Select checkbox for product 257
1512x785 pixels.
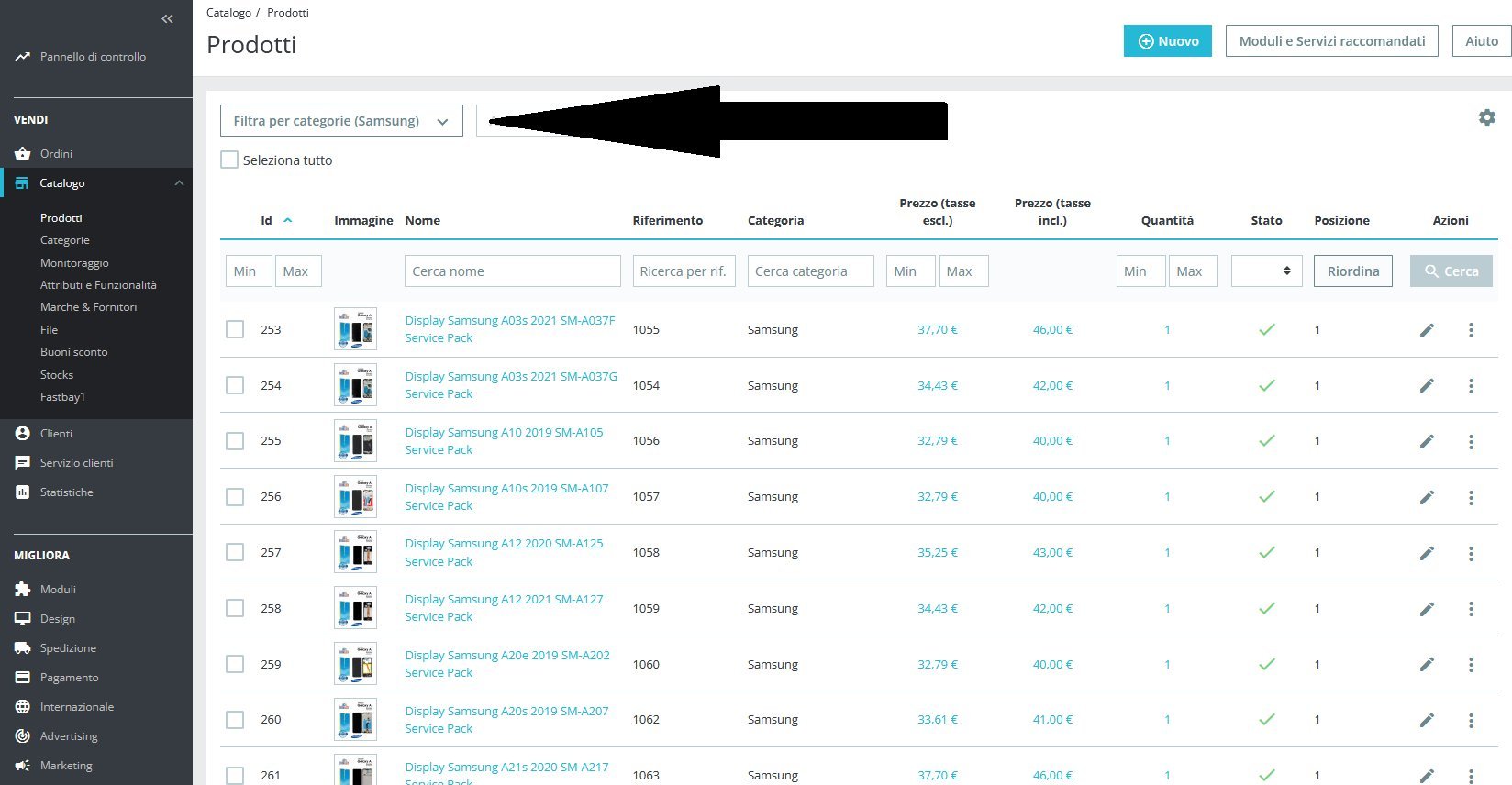click(x=235, y=552)
